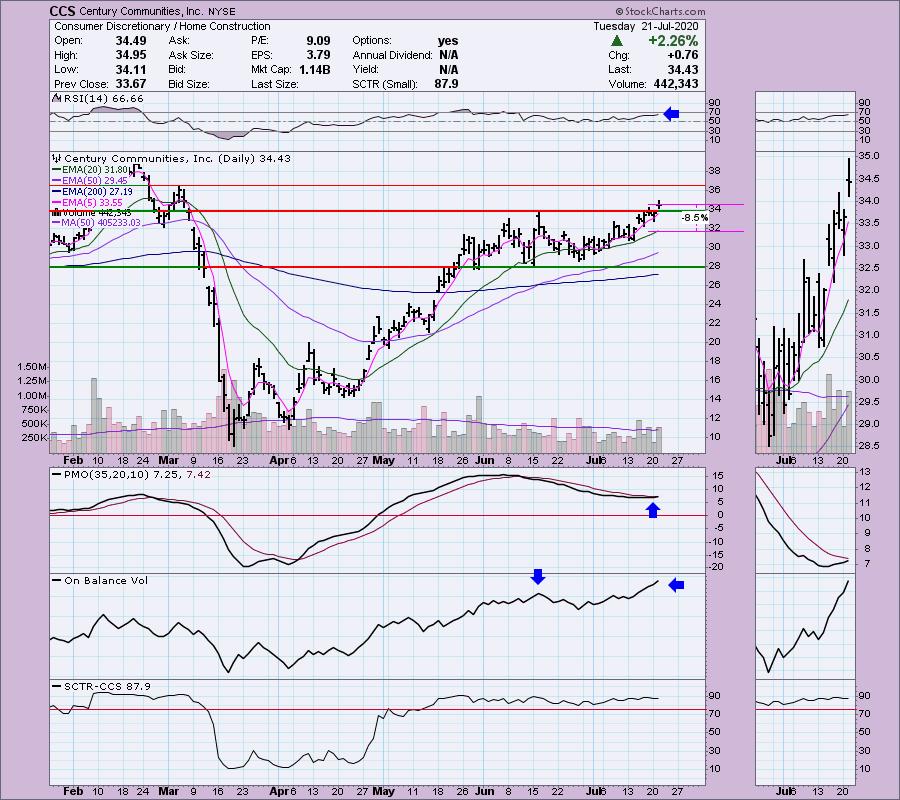Image resolution: width=900 pixels, height=800 pixels.
Task: Click the EMA(20) 31.80 legend entry
Action: [90, 170]
